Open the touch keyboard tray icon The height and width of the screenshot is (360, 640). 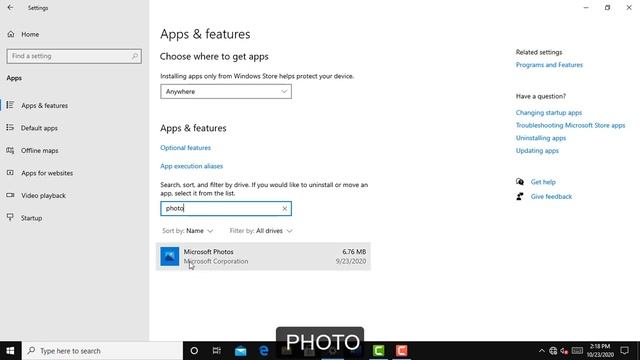577,351
